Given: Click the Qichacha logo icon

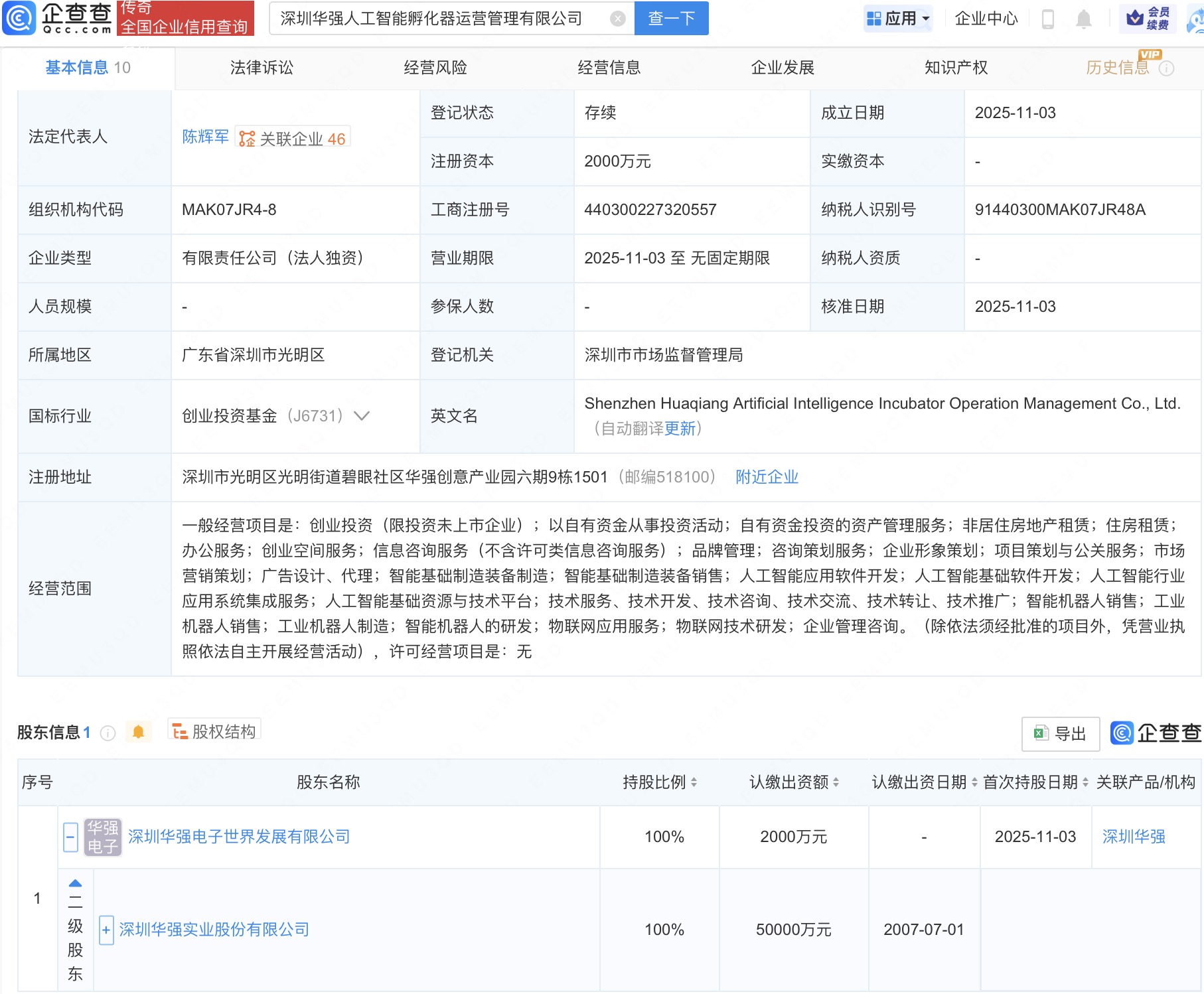Looking at the screenshot, I should pyautogui.click(x=19, y=18).
